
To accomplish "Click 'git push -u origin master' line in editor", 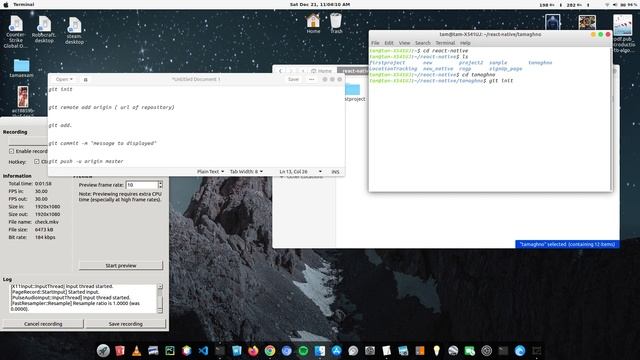I will (86, 162).
